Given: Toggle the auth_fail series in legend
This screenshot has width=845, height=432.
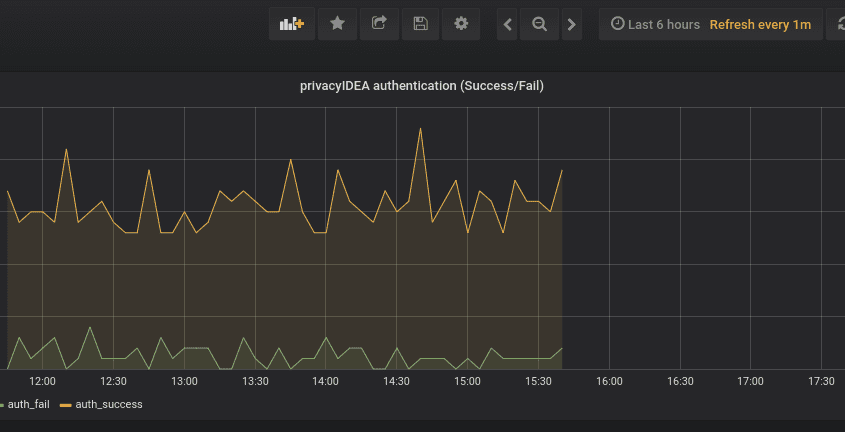Looking at the screenshot, I should (28, 404).
